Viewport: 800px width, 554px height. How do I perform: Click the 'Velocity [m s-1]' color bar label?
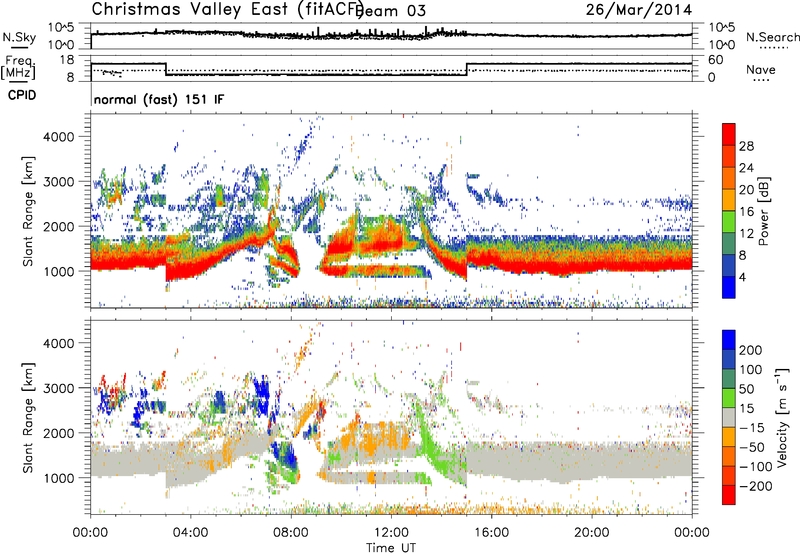click(x=782, y=417)
